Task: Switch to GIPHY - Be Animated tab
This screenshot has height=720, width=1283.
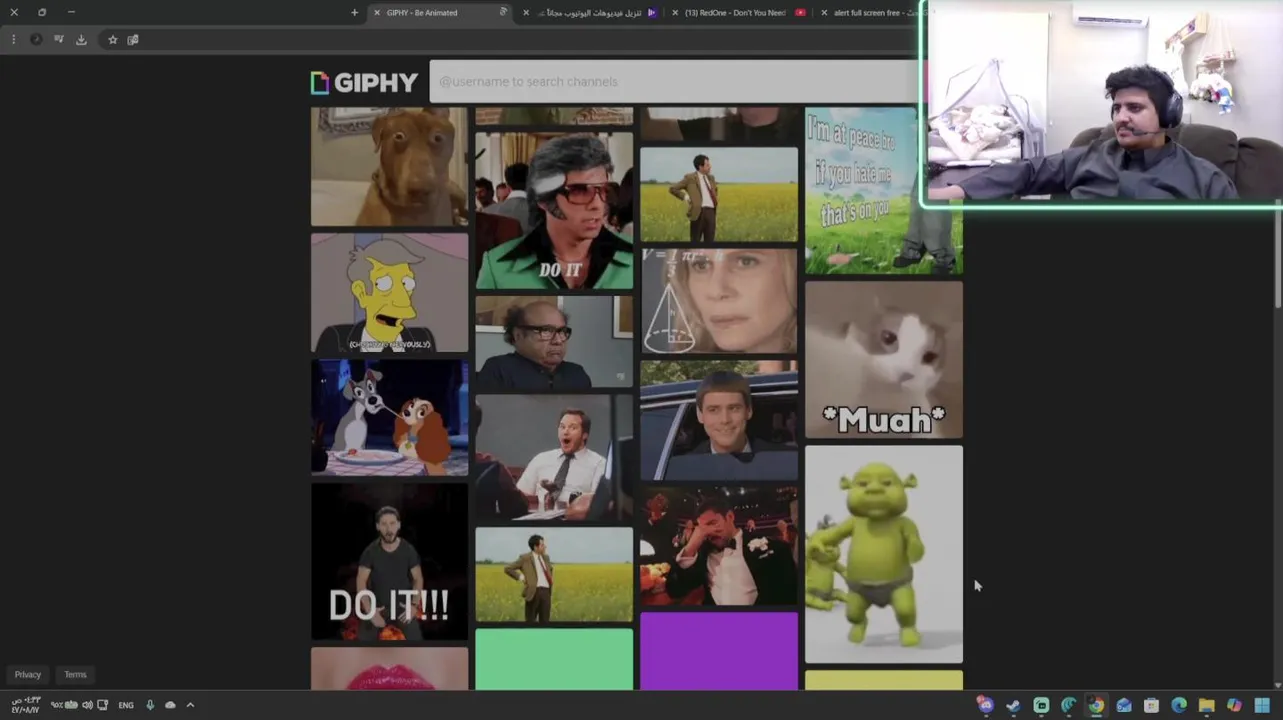Action: pyautogui.click(x=440, y=12)
